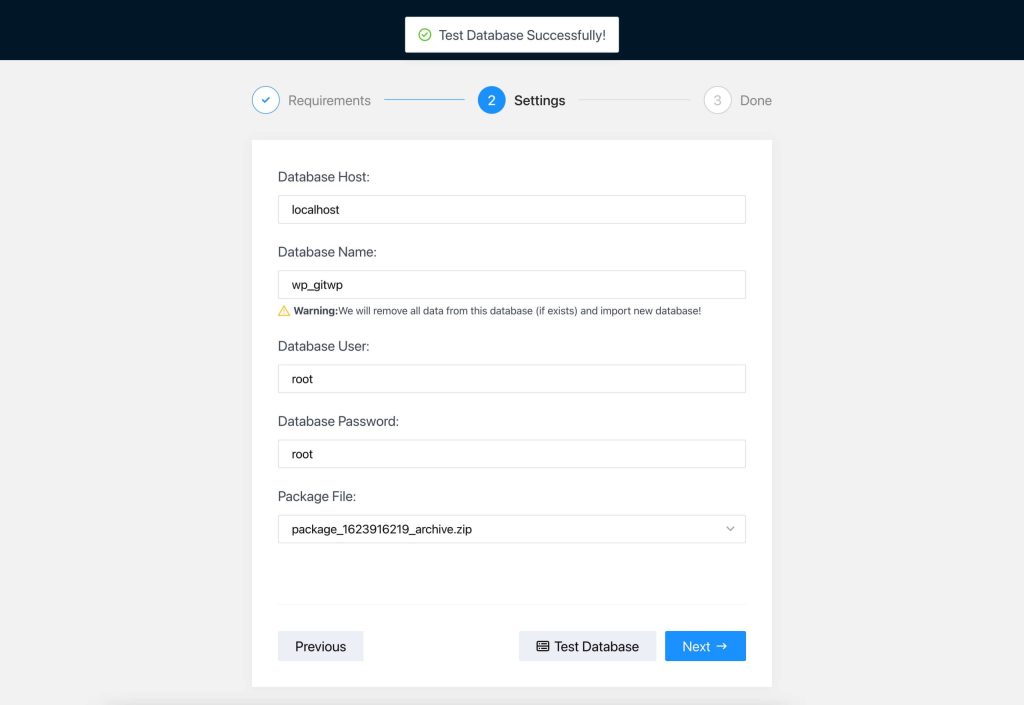Click the Test Database Successfully notification text
This screenshot has height=705, width=1024.
521,35
